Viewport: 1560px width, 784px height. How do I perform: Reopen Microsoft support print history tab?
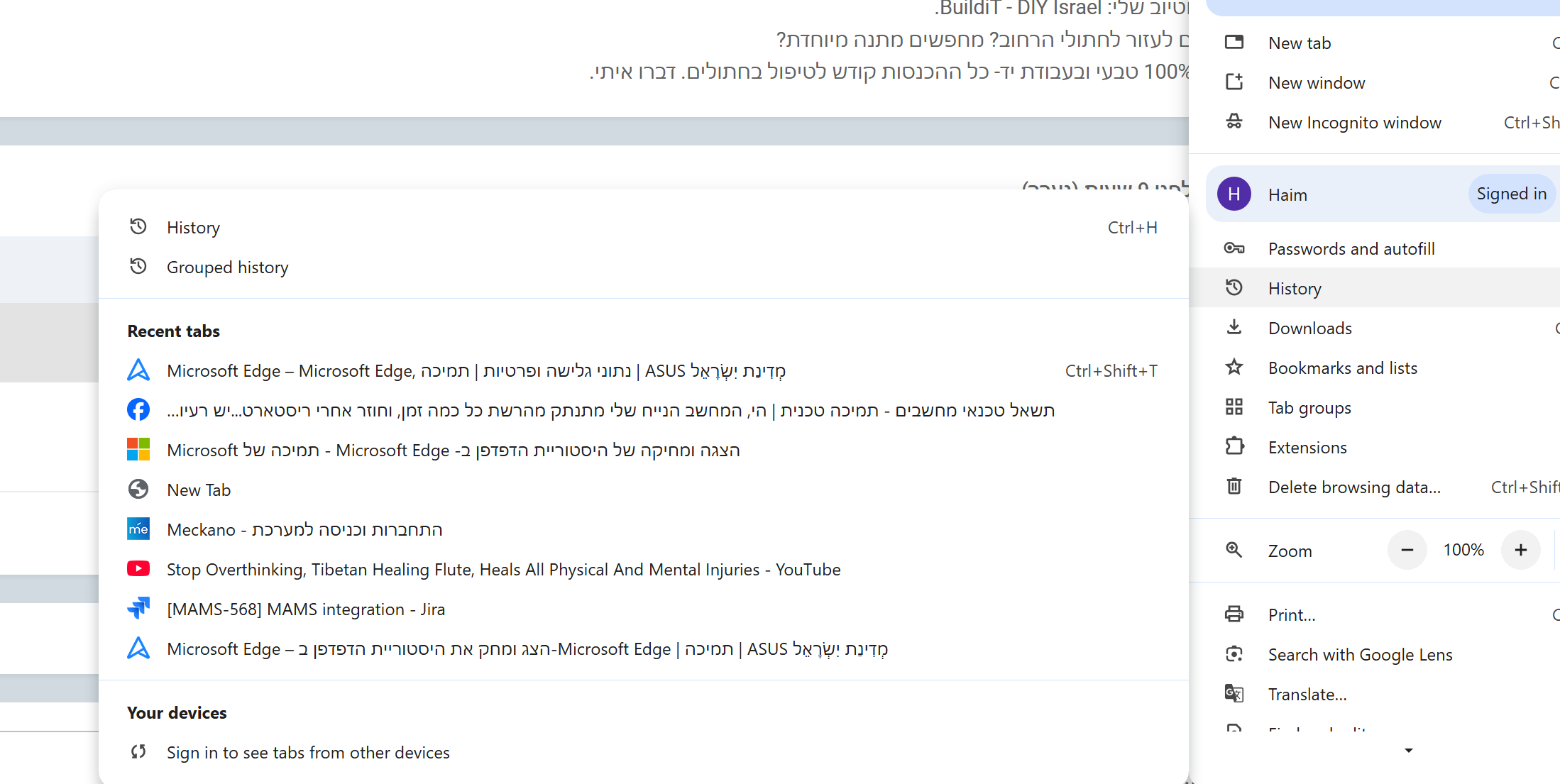click(644, 451)
